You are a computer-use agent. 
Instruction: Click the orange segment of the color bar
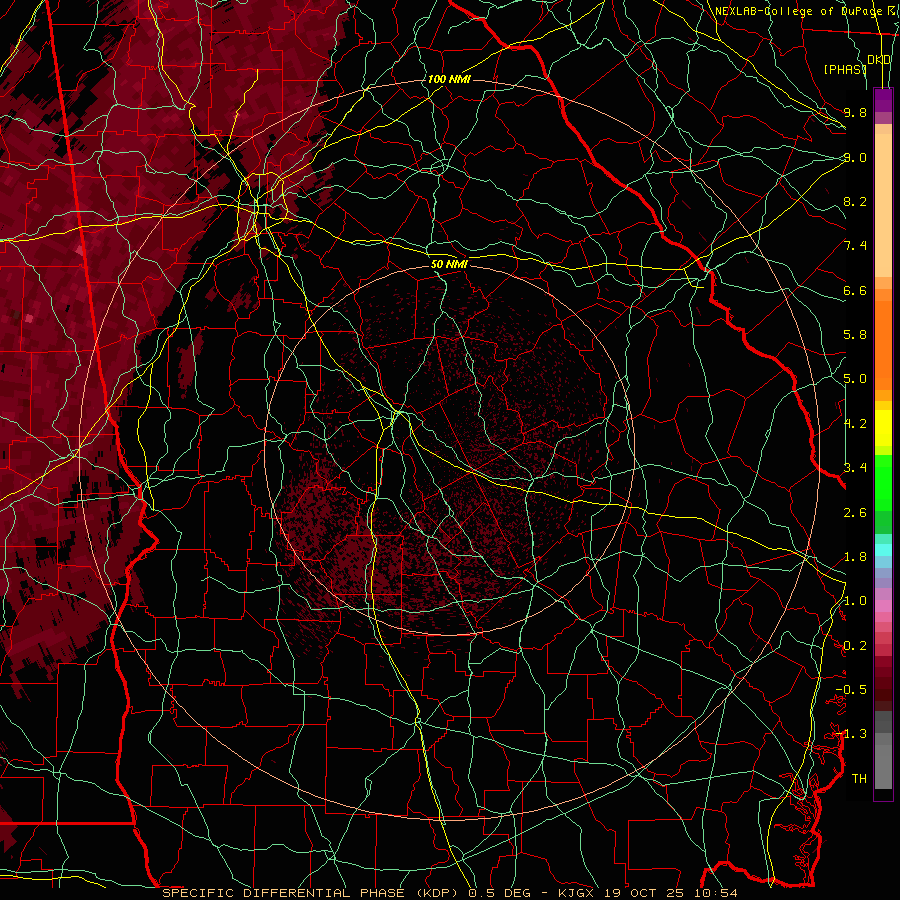(883, 344)
